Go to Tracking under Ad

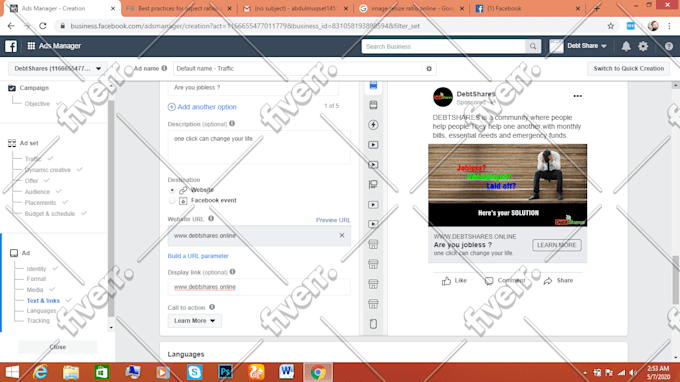pyautogui.click(x=38, y=320)
